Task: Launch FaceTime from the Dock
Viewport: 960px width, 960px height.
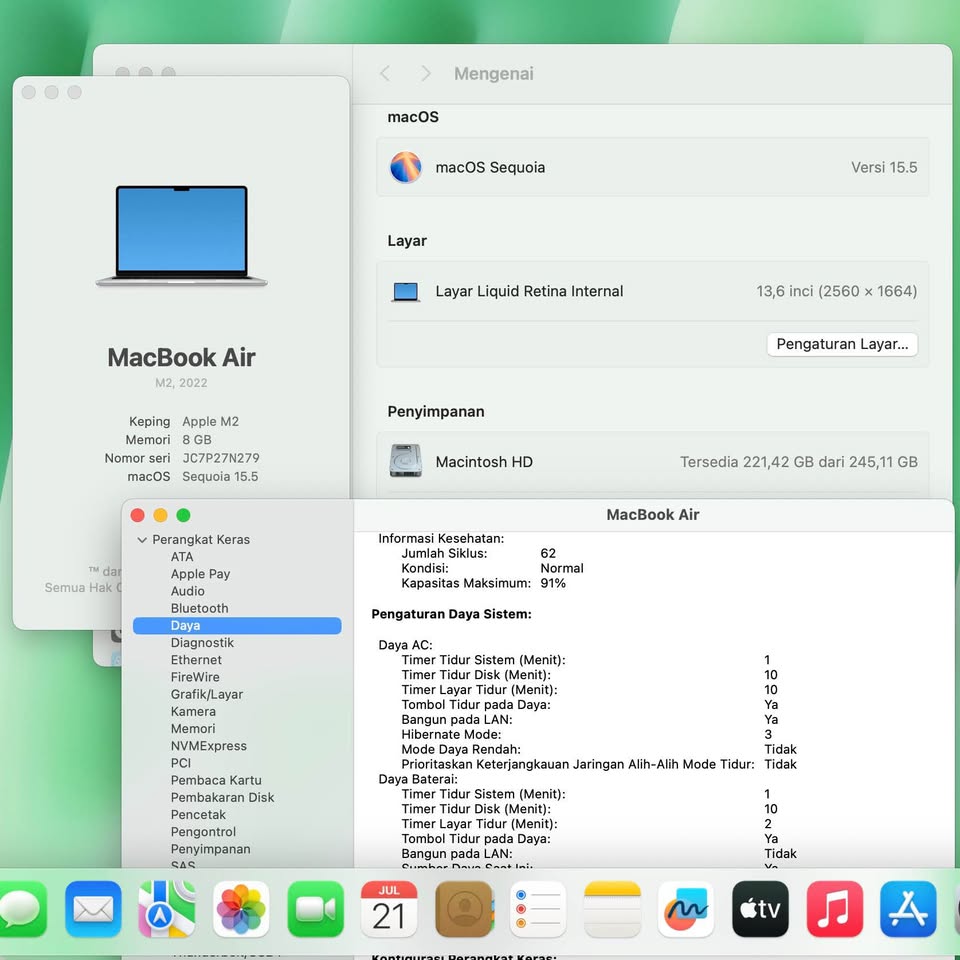Action: (315, 909)
